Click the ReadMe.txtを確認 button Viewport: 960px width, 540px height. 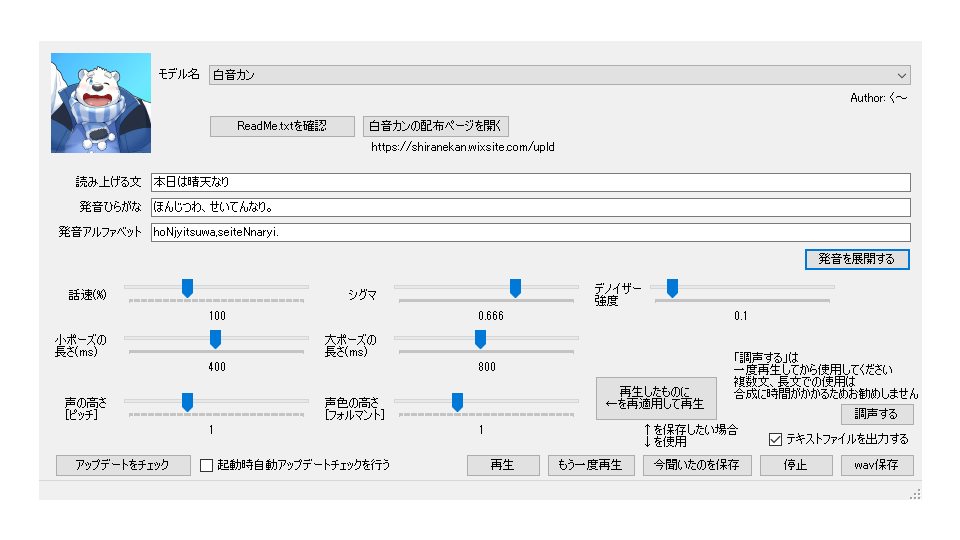(282, 126)
